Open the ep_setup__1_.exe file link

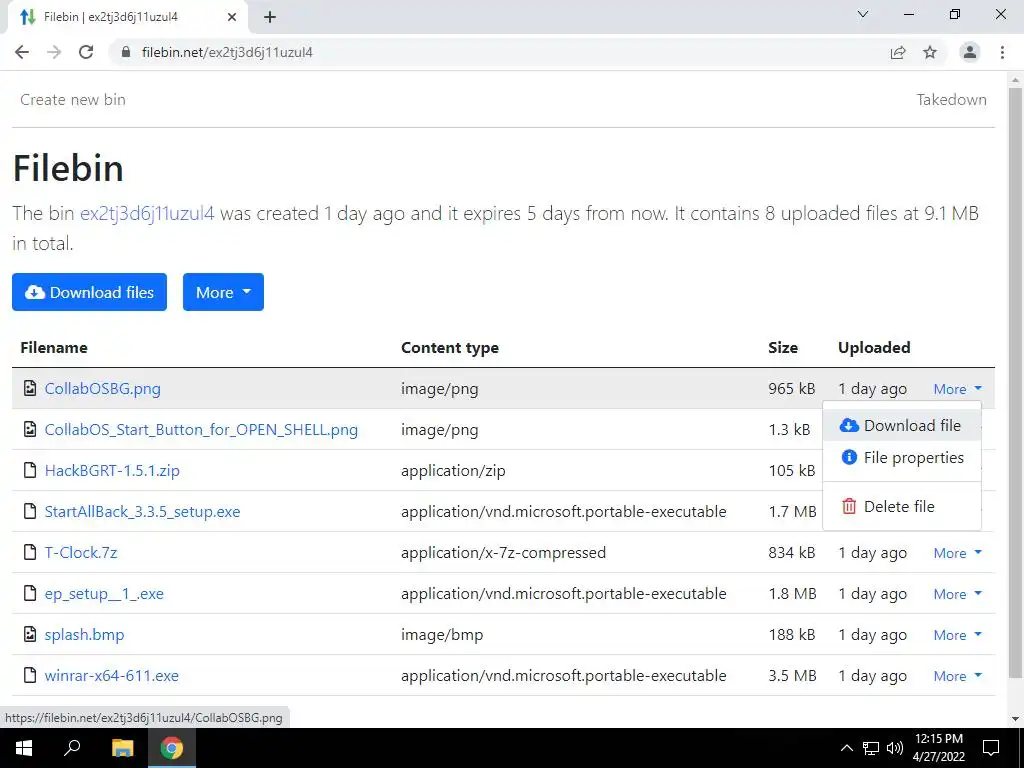pyautogui.click(x=104, y=594)
